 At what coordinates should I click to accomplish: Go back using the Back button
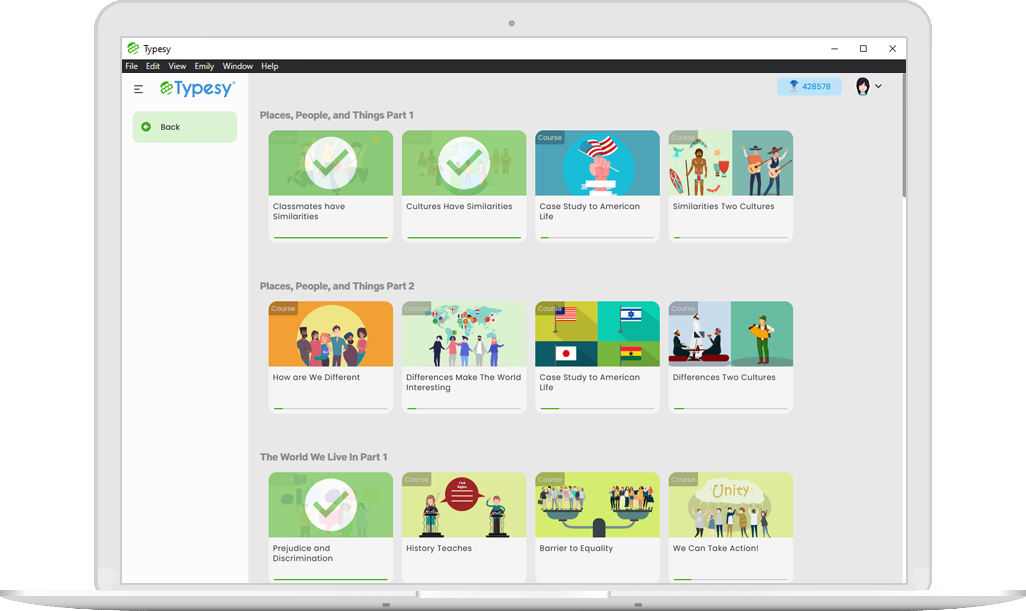pos(185,127)
